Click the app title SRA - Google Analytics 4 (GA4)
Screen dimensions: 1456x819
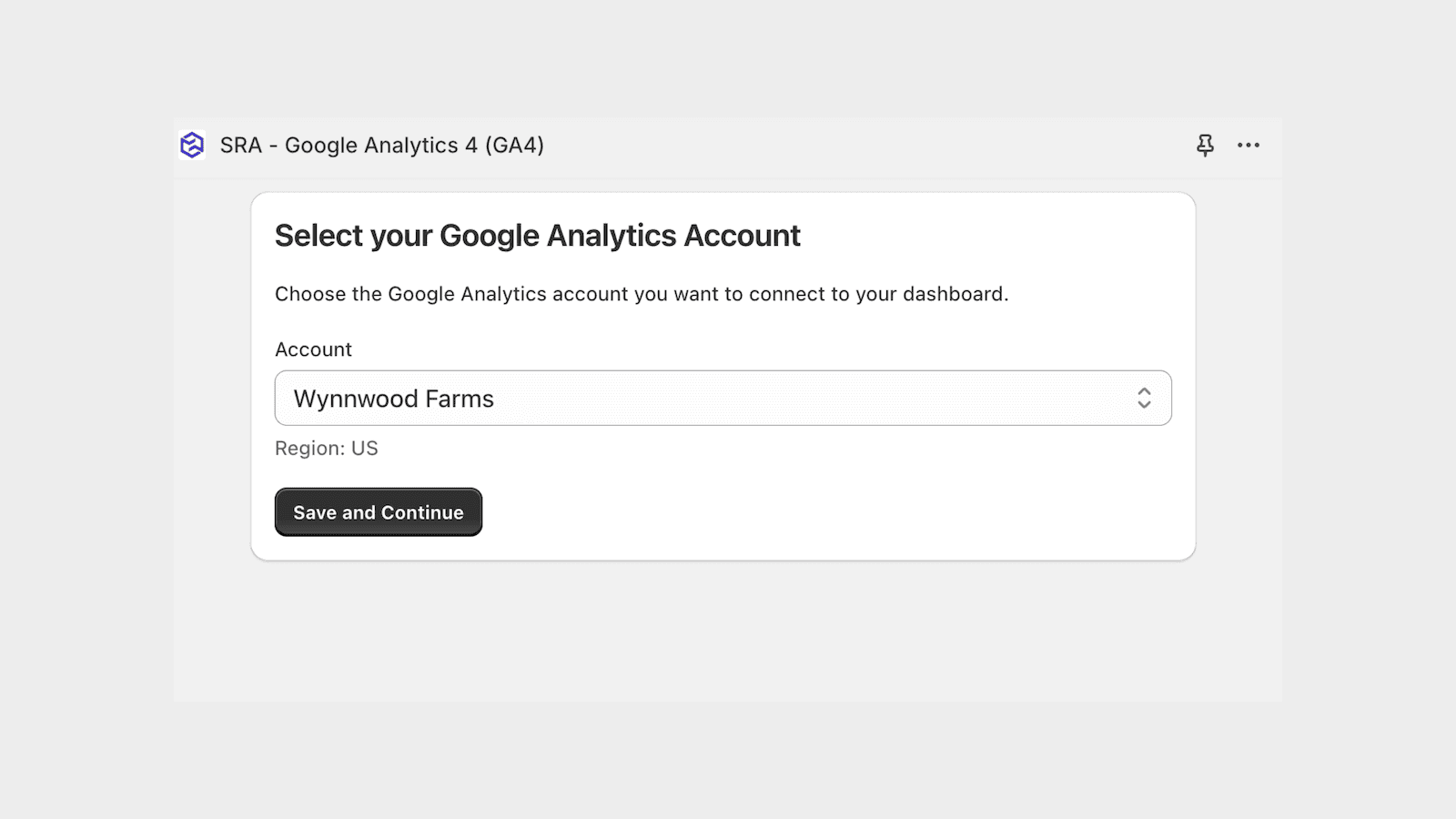tap(382, 146)
